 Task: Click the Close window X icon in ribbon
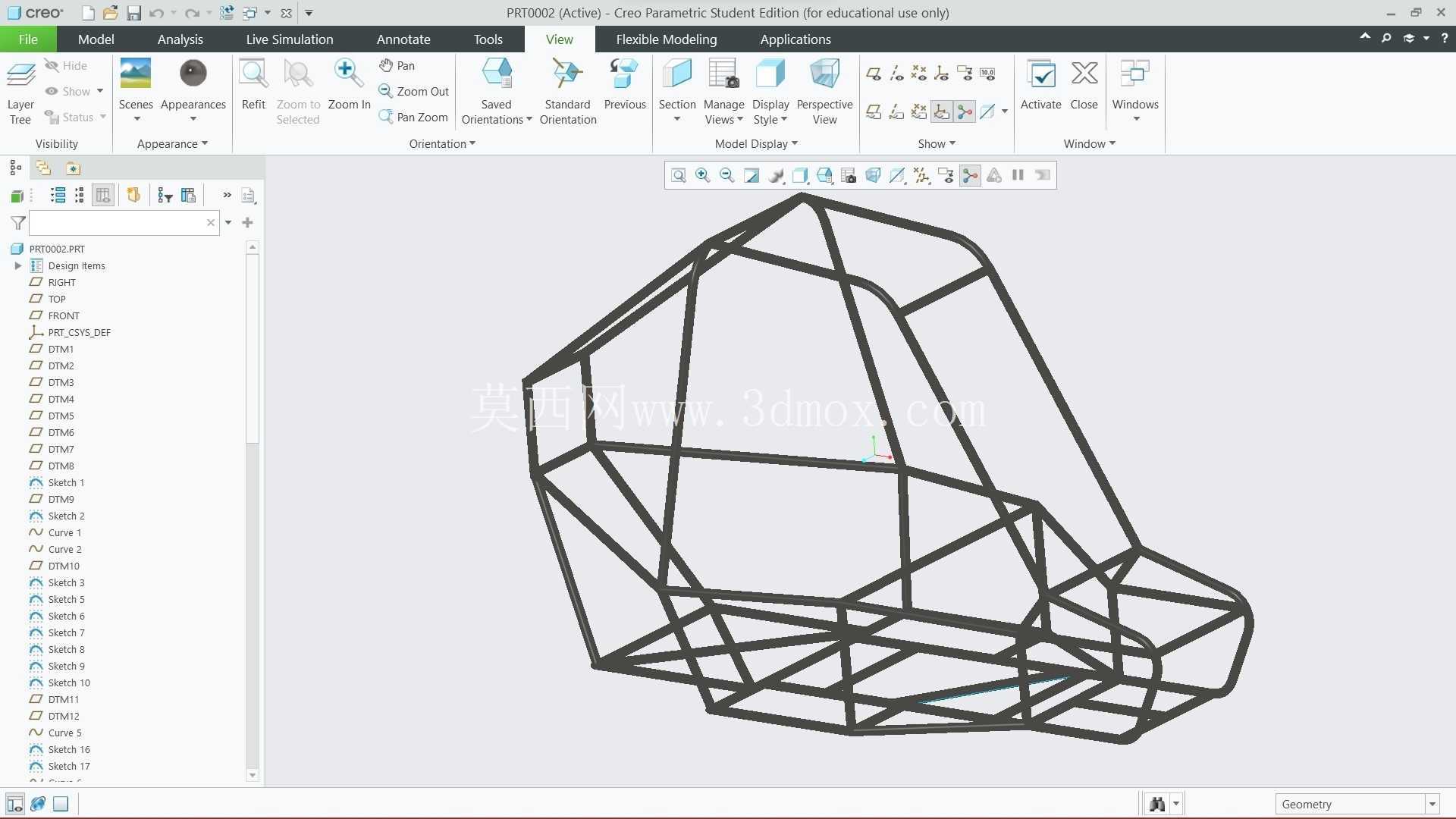(1084, 74)
